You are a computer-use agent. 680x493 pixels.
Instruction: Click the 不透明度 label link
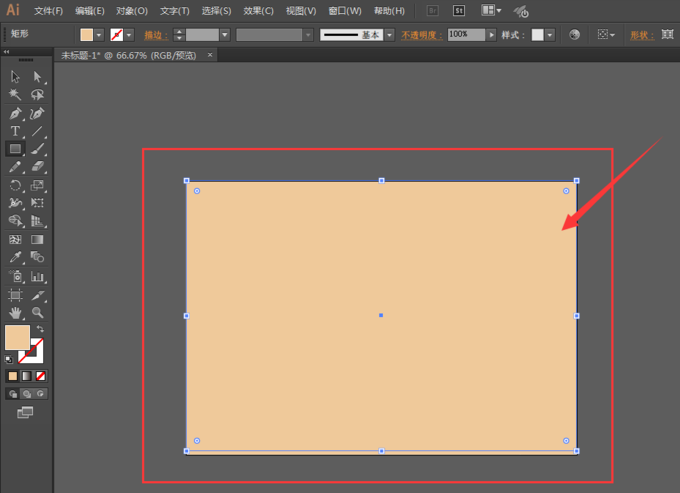(422, 35)
